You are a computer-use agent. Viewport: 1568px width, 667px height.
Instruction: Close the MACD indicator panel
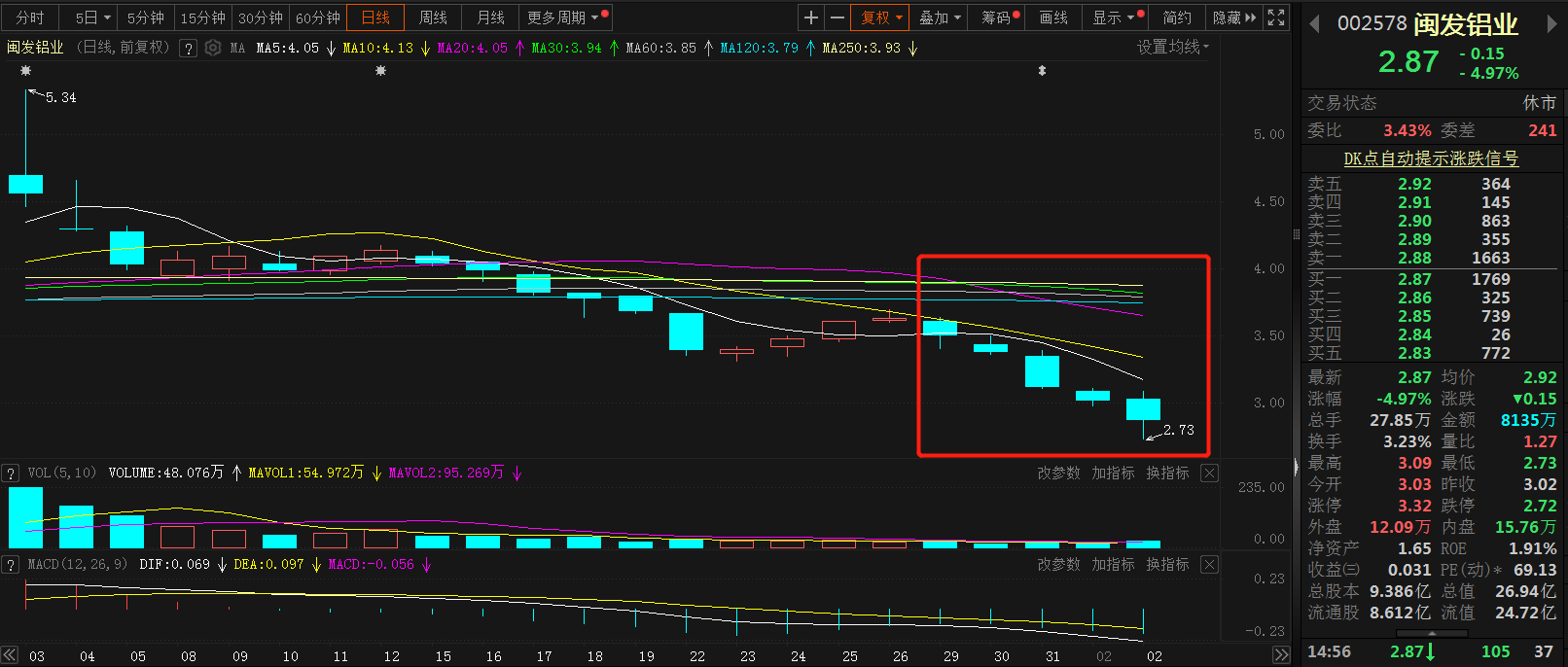click(1209, 565)
